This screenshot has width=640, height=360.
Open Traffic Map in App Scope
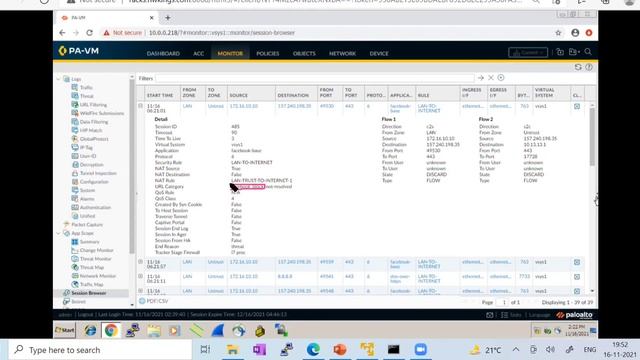click(91, 284)
